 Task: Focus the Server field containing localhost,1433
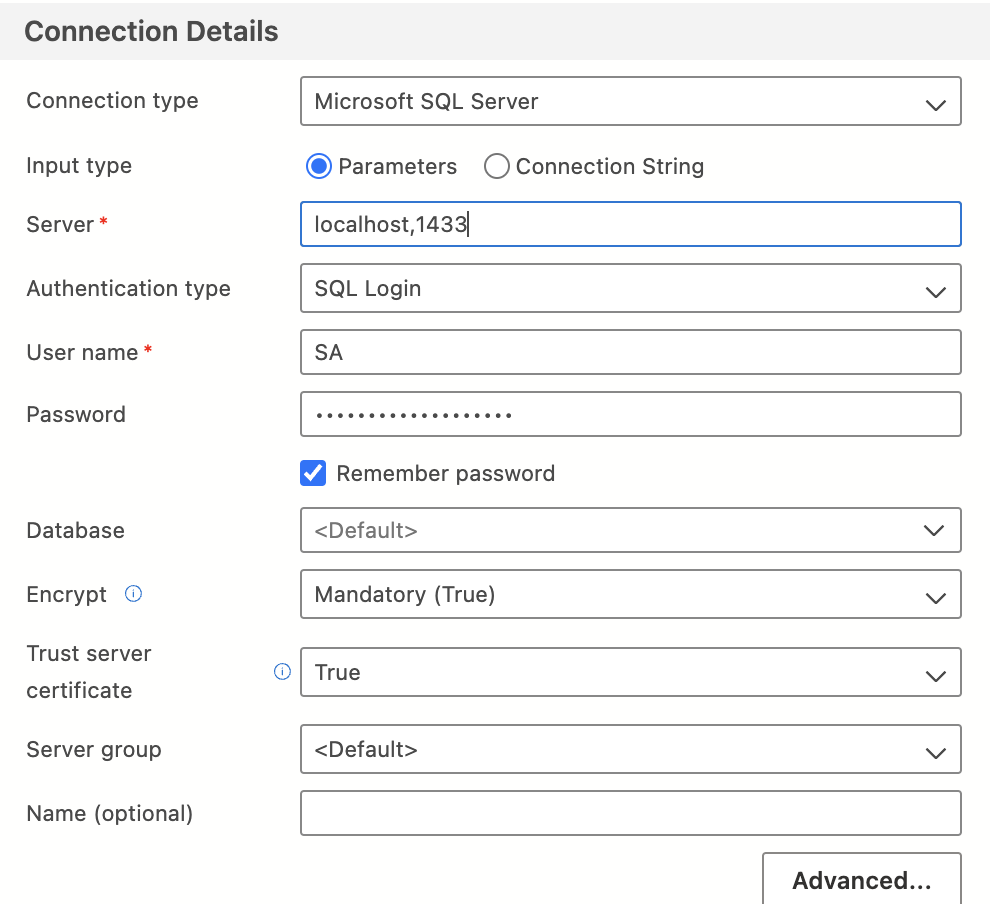coord(631,224)
